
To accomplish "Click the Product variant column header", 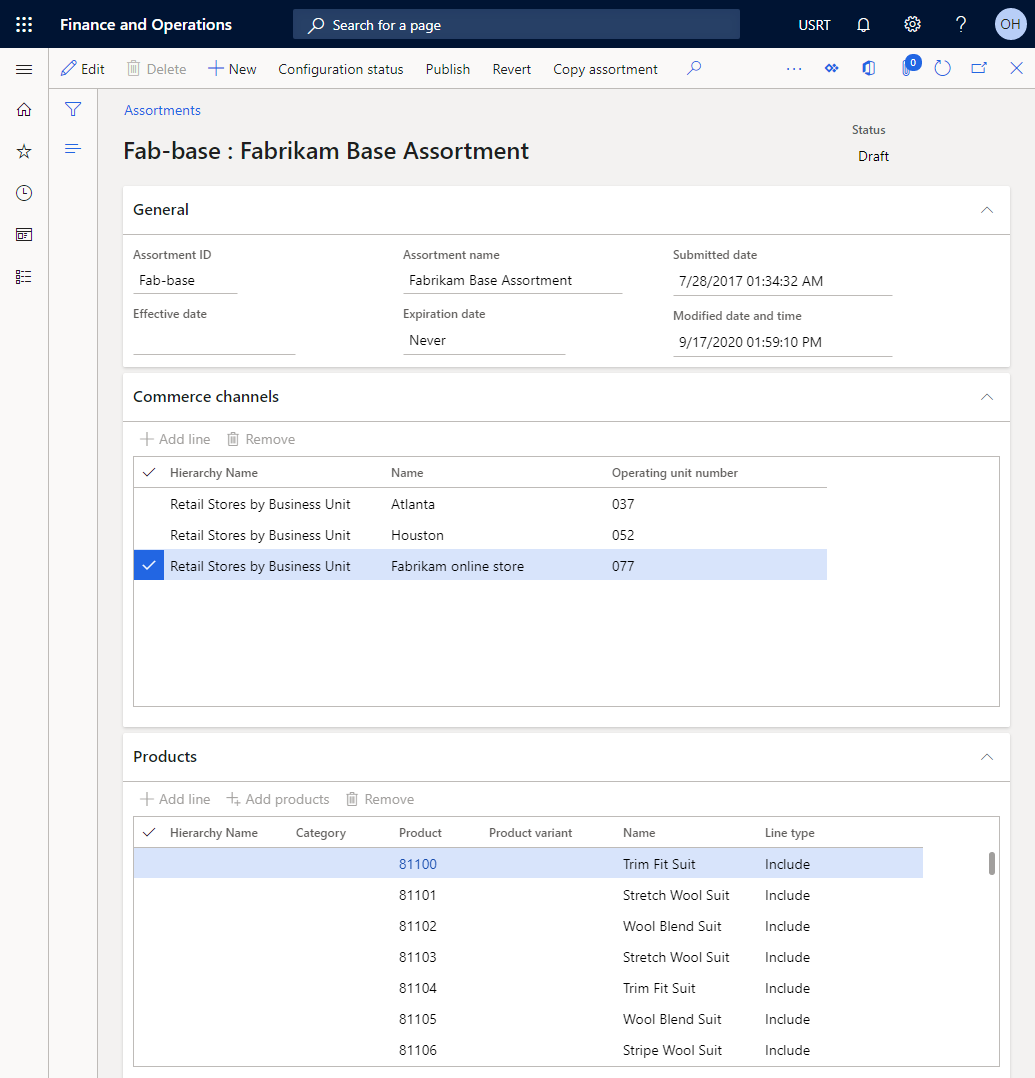I will [x=530, y=833].
